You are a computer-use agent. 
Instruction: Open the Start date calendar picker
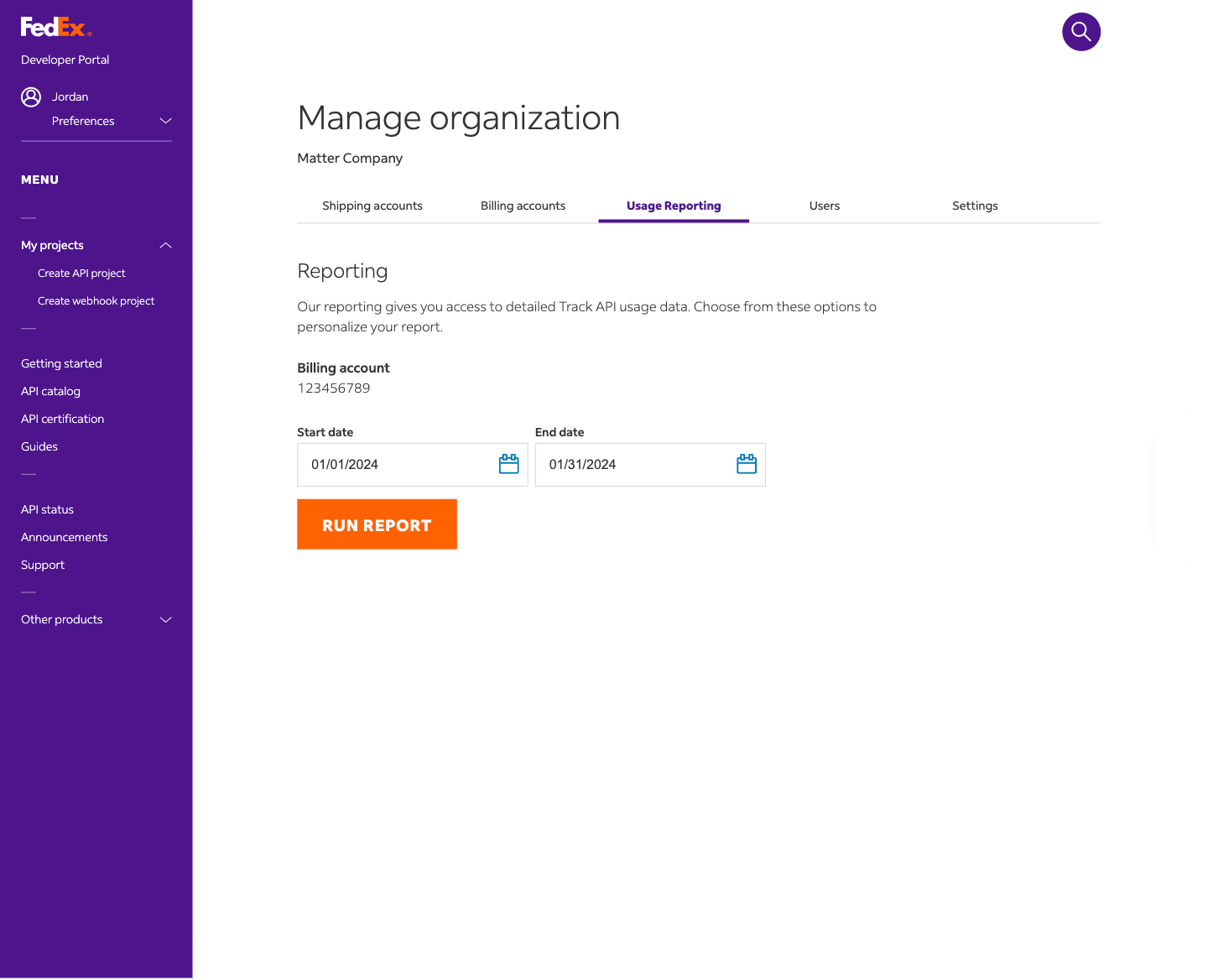click(509, 464)
